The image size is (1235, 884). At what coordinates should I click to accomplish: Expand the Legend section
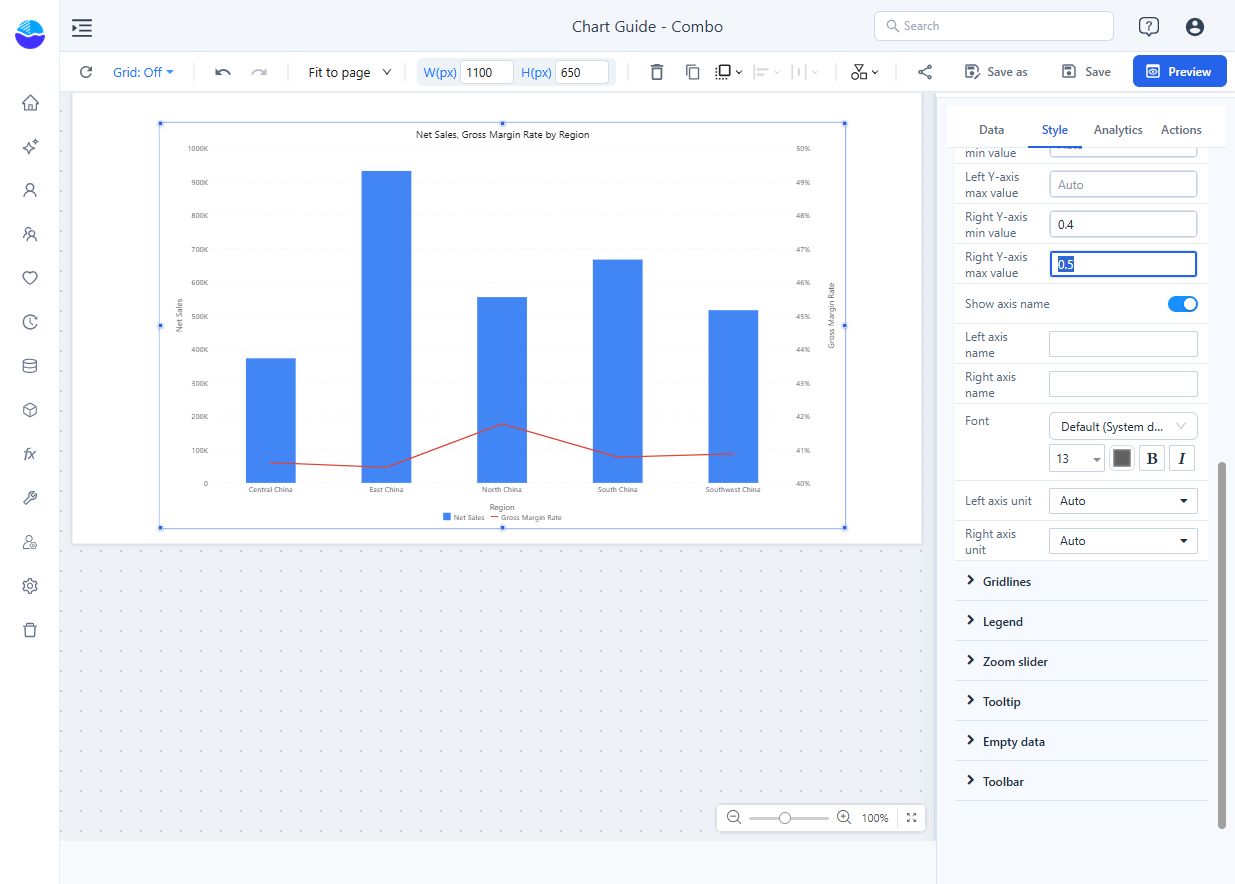pyautogui.click(x=1081, y=621)
